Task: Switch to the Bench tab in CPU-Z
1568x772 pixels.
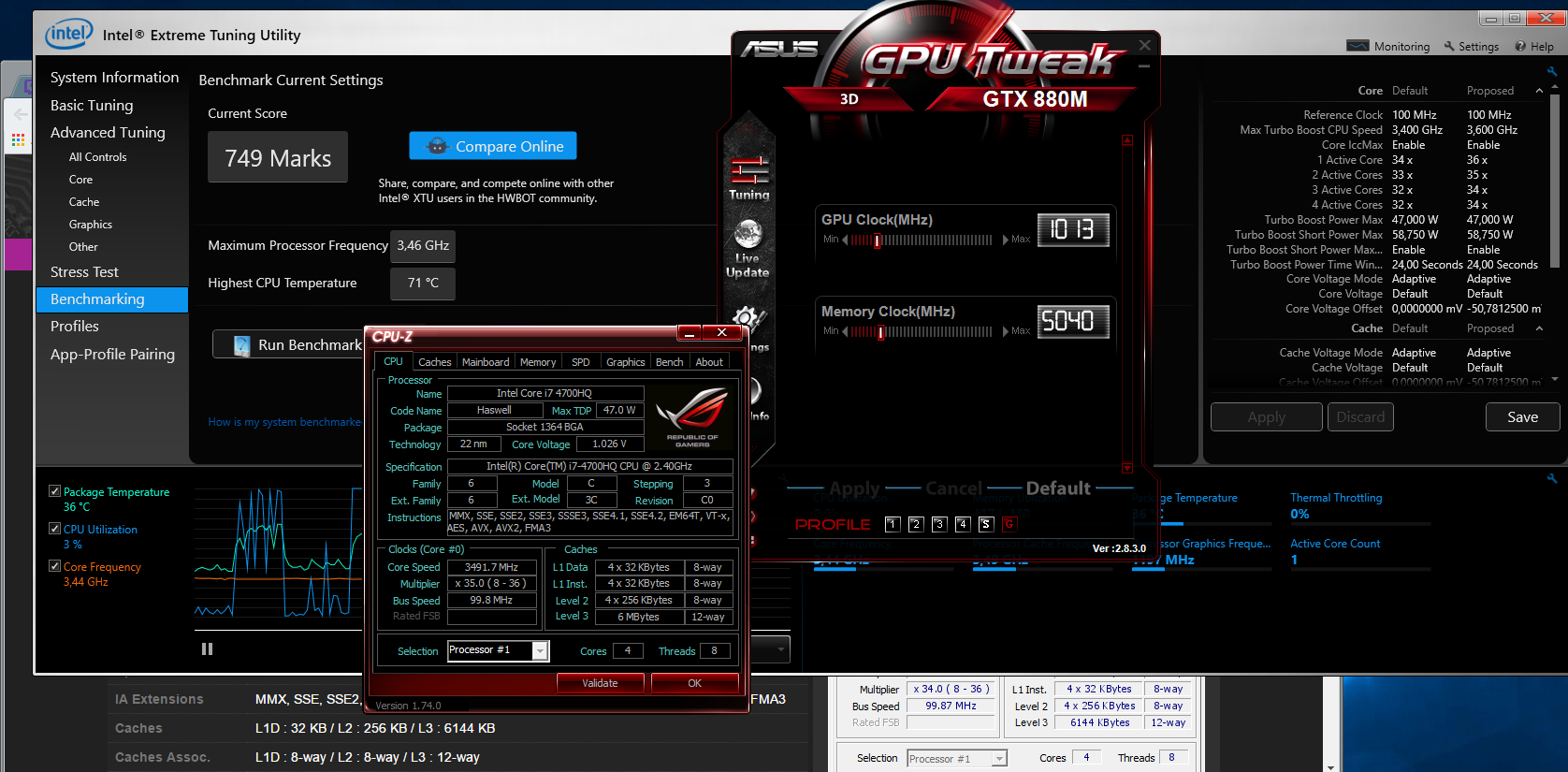Action: 669,362
